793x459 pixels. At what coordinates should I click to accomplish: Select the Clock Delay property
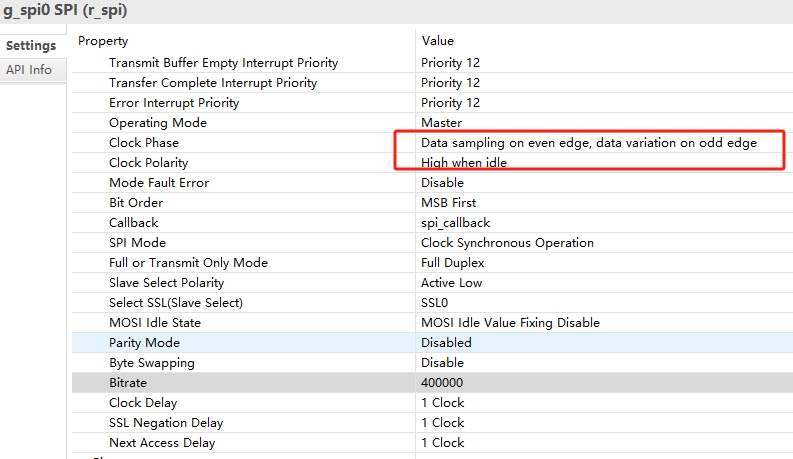click(143, 403)
